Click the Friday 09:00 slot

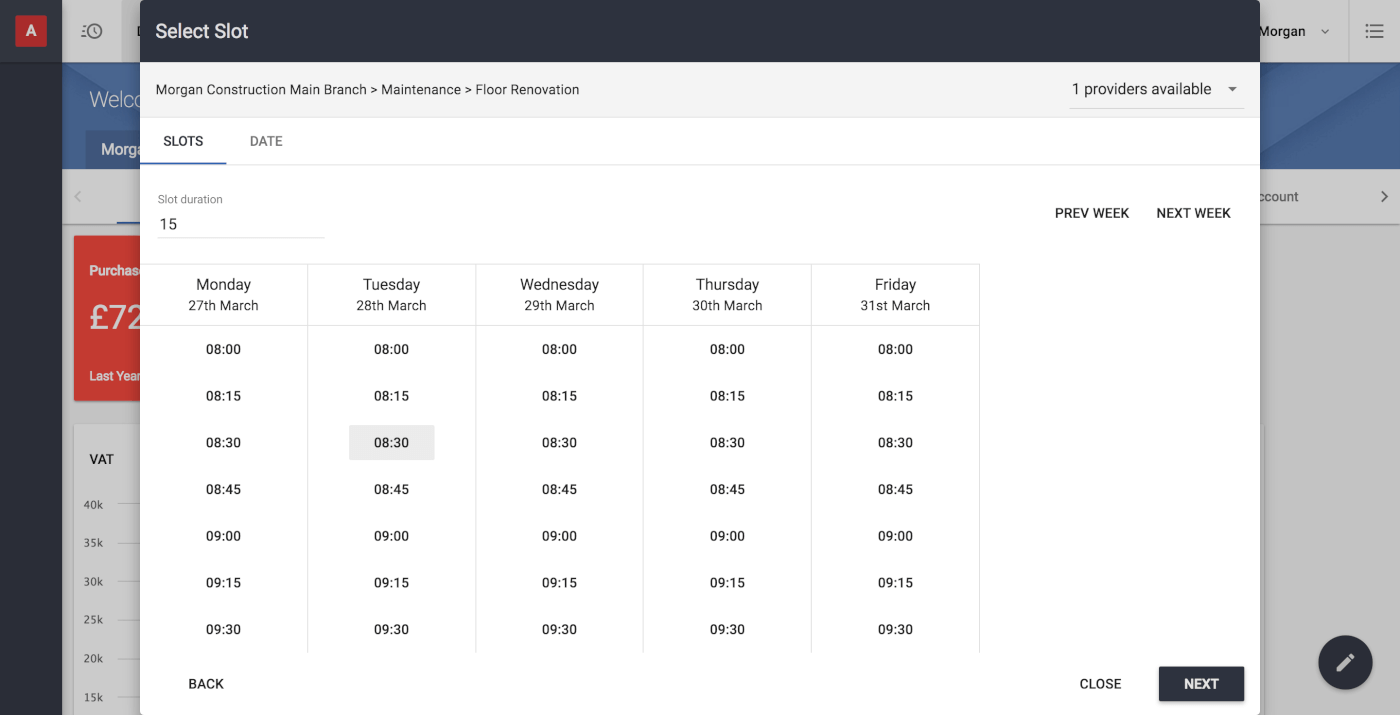[x=896, y=536]
